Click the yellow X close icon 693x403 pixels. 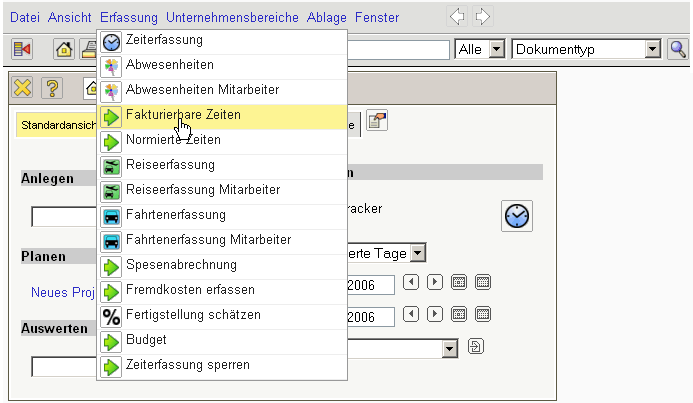pyautogui.click(x=23, y=88)
